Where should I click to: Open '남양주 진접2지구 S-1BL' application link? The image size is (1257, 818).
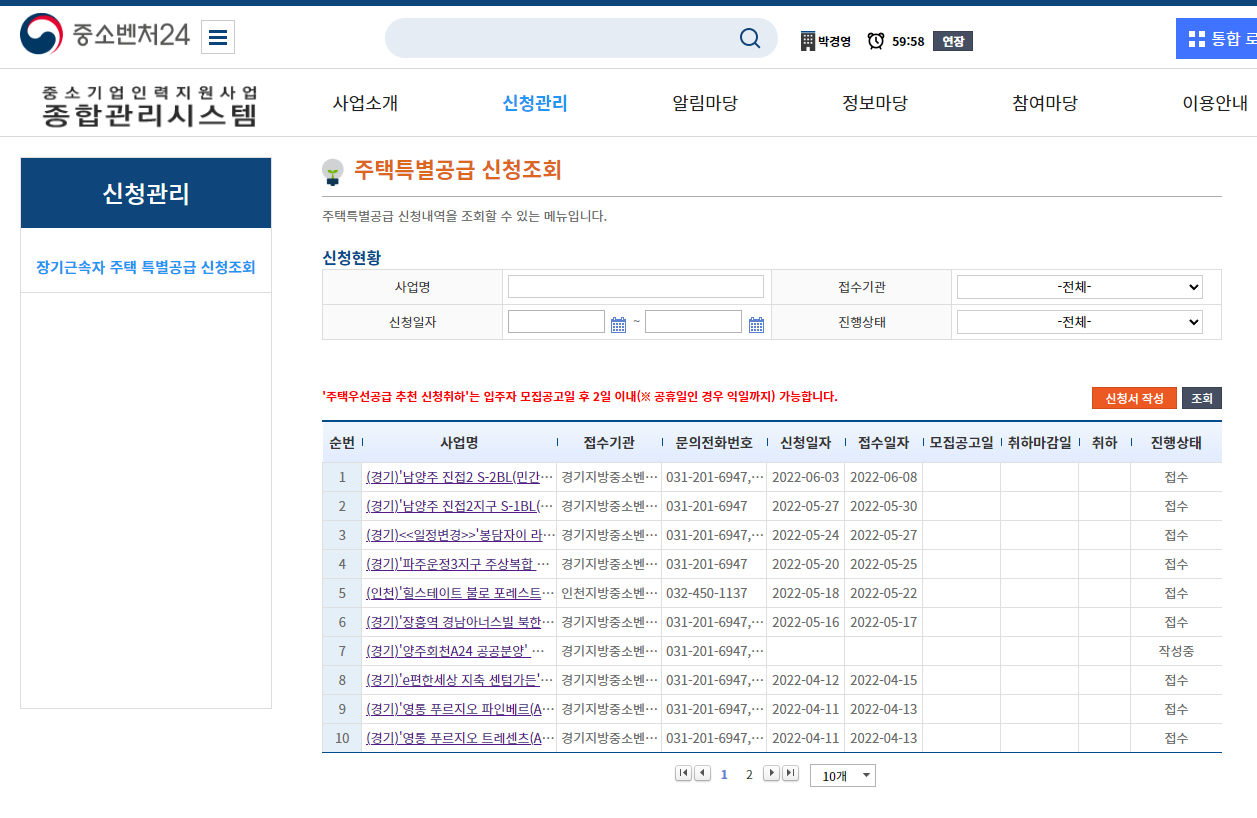pyautogui.click(x=459, y=506)
